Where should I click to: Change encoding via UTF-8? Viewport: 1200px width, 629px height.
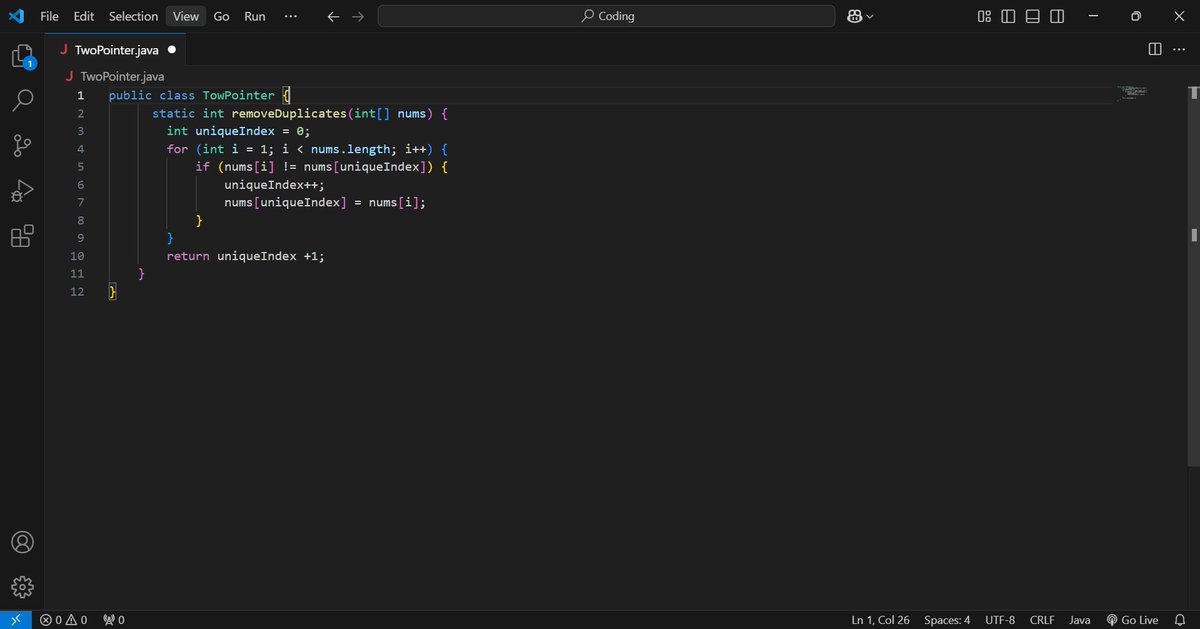pyautogui.click(x=999, y=620)
